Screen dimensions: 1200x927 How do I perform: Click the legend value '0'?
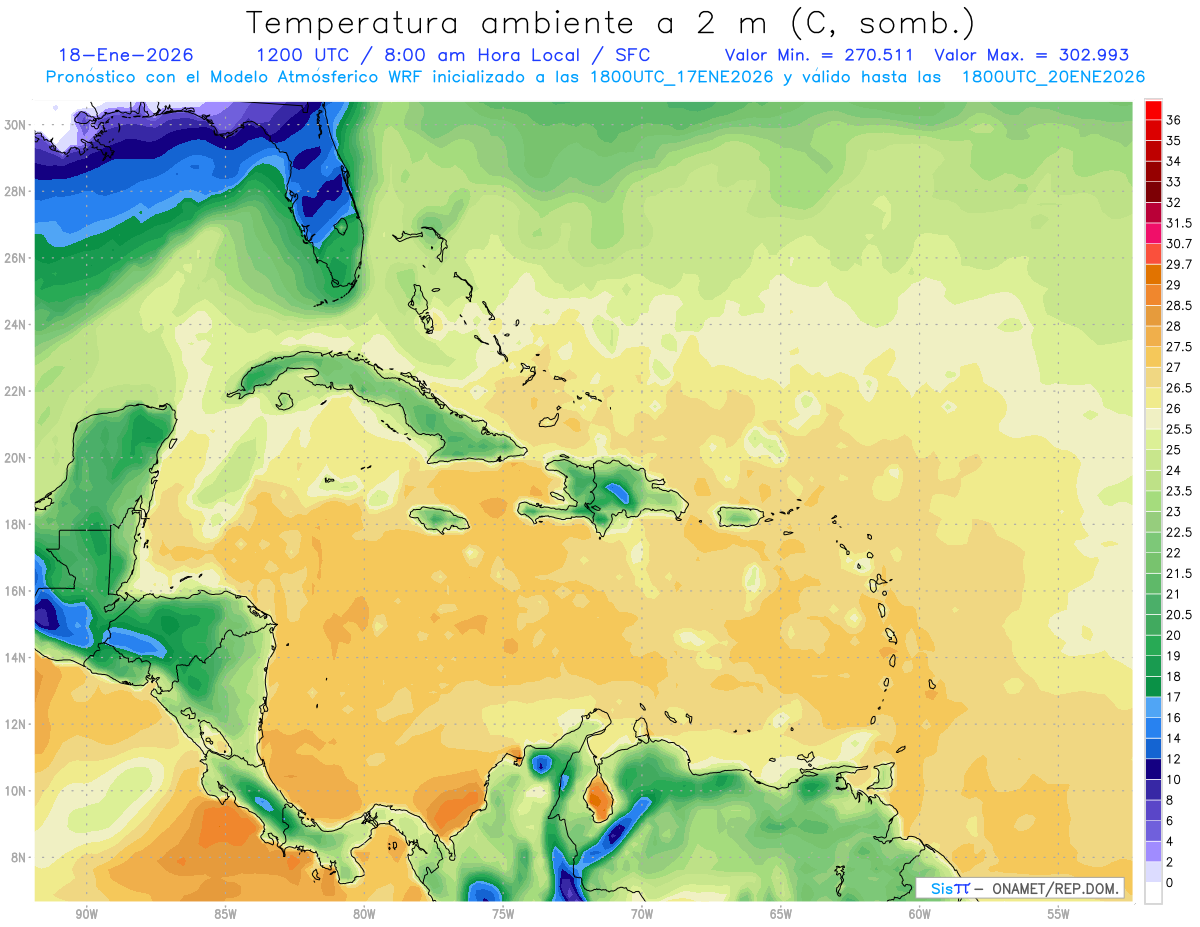click(1170, 882)
